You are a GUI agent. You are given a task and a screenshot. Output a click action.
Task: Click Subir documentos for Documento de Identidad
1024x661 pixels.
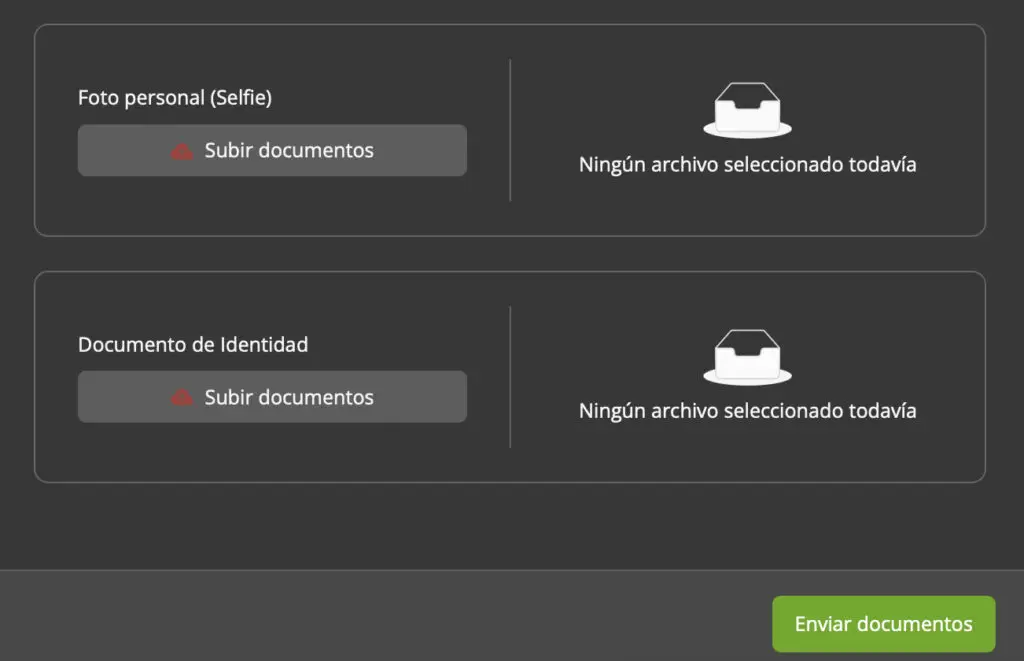tap(272, 396)
